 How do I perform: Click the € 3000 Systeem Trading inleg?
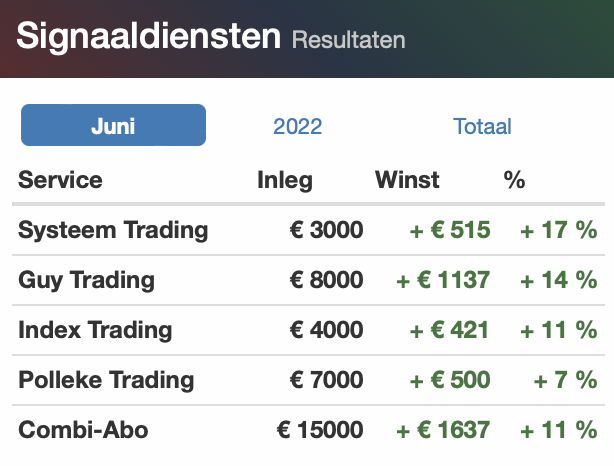[326, 230]
